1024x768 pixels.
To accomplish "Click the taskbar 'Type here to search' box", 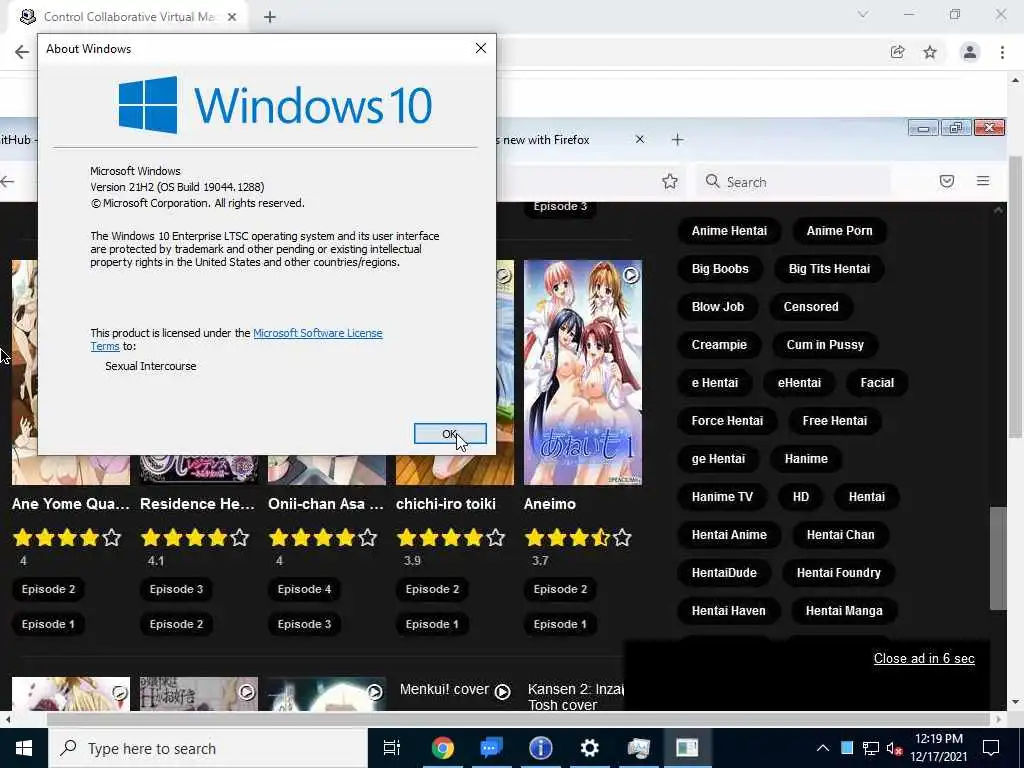I will 208,748.
